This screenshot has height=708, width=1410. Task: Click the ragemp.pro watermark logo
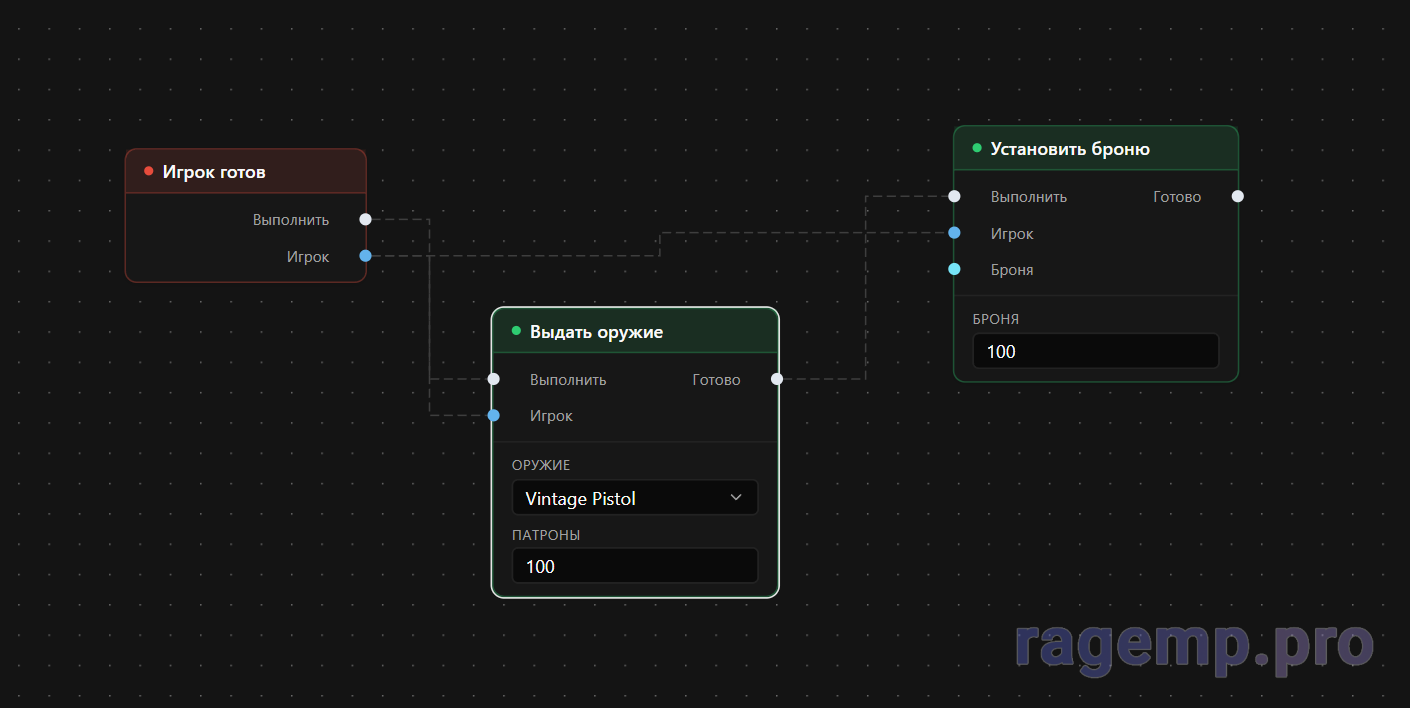(1194, 645)
